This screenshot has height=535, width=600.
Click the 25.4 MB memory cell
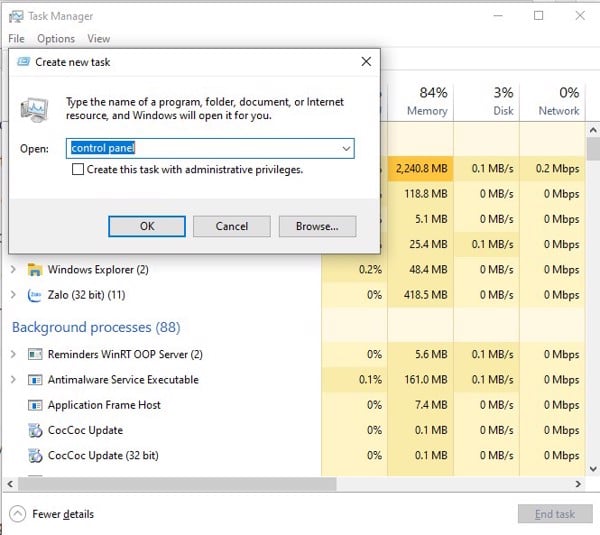(421, 244)
